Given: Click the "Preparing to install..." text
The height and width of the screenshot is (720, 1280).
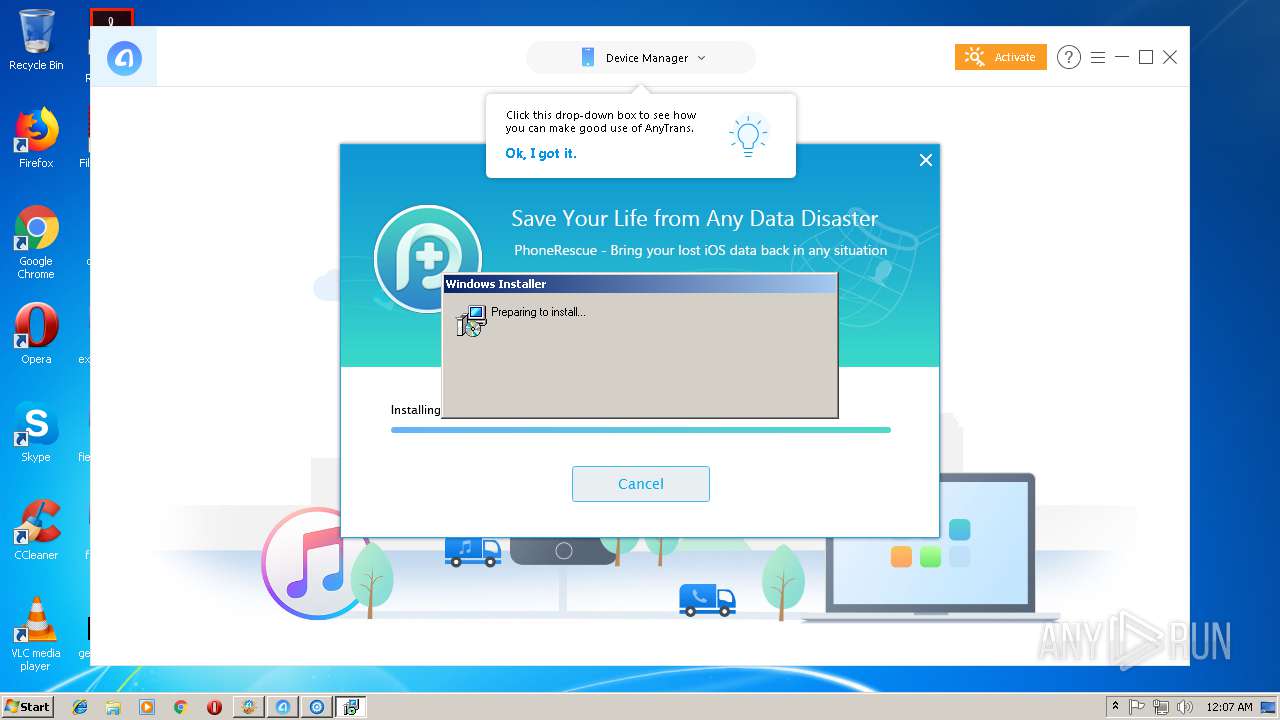Looking at the screenshot, I should click(538, 312).
